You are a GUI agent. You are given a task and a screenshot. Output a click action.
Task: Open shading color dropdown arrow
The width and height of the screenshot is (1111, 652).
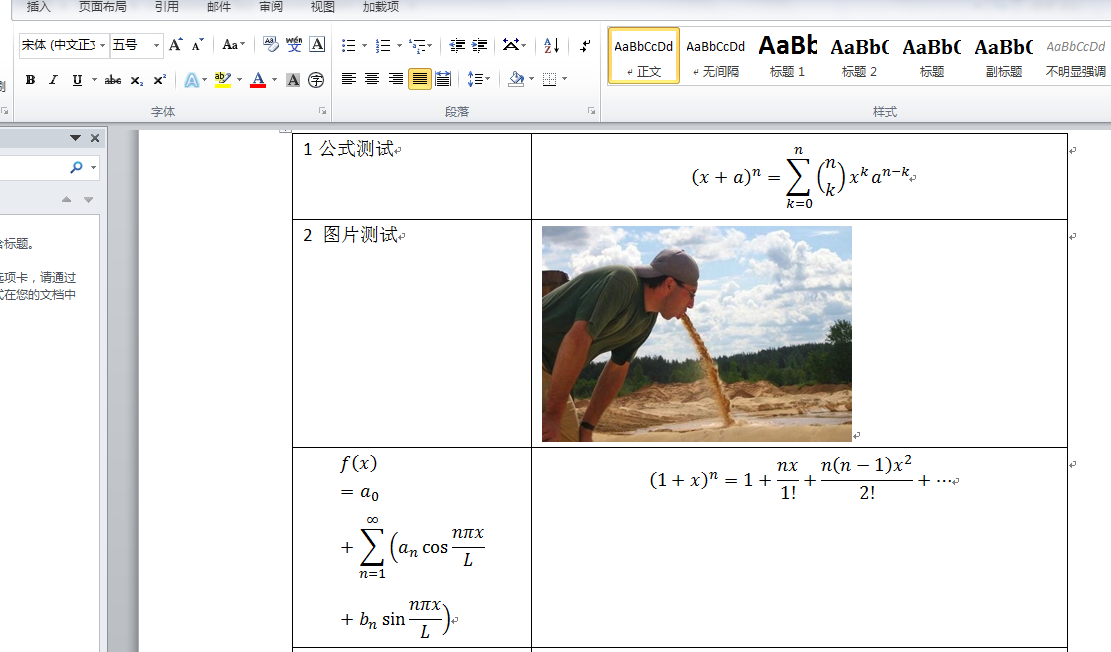pyautogui.click(x=531, y=79)
